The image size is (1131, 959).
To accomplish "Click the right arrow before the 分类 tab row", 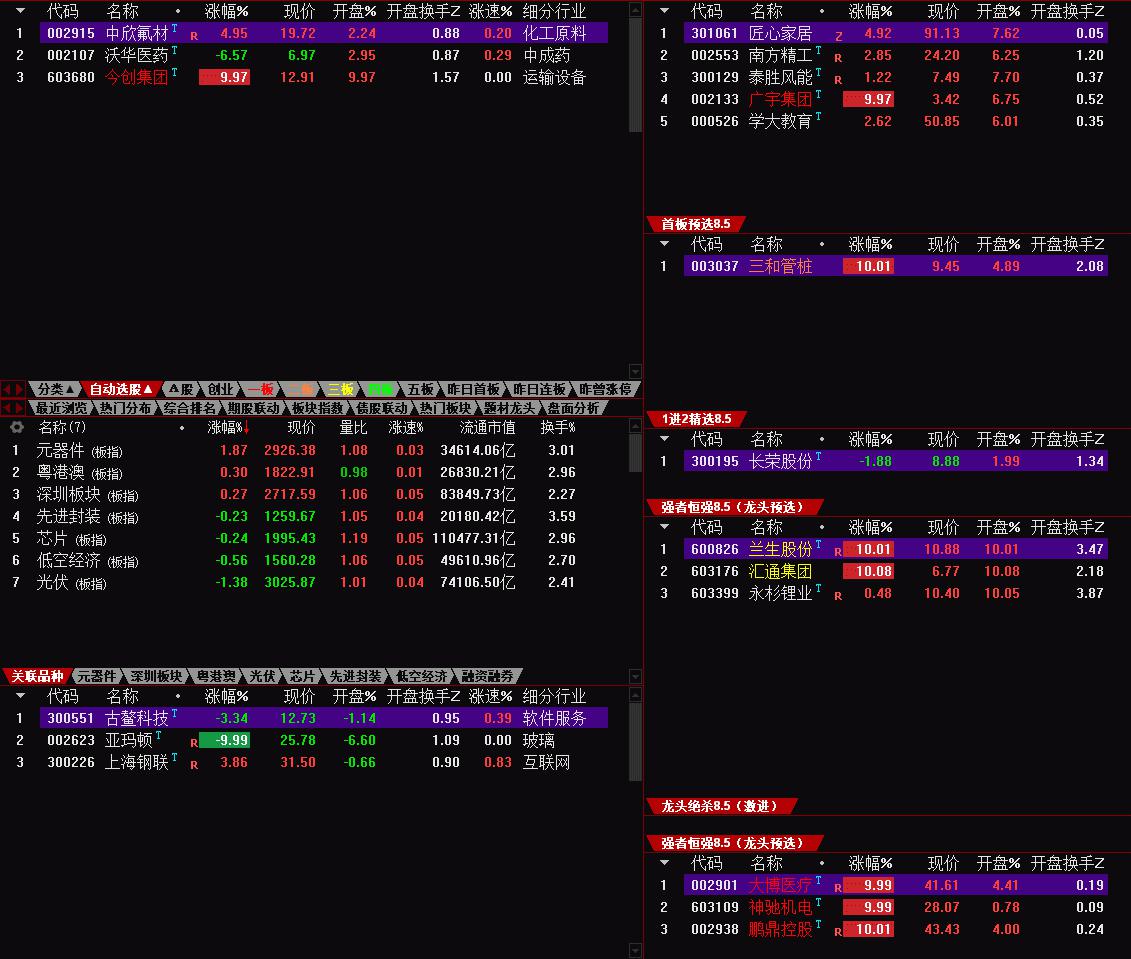I will coord(20,389).
